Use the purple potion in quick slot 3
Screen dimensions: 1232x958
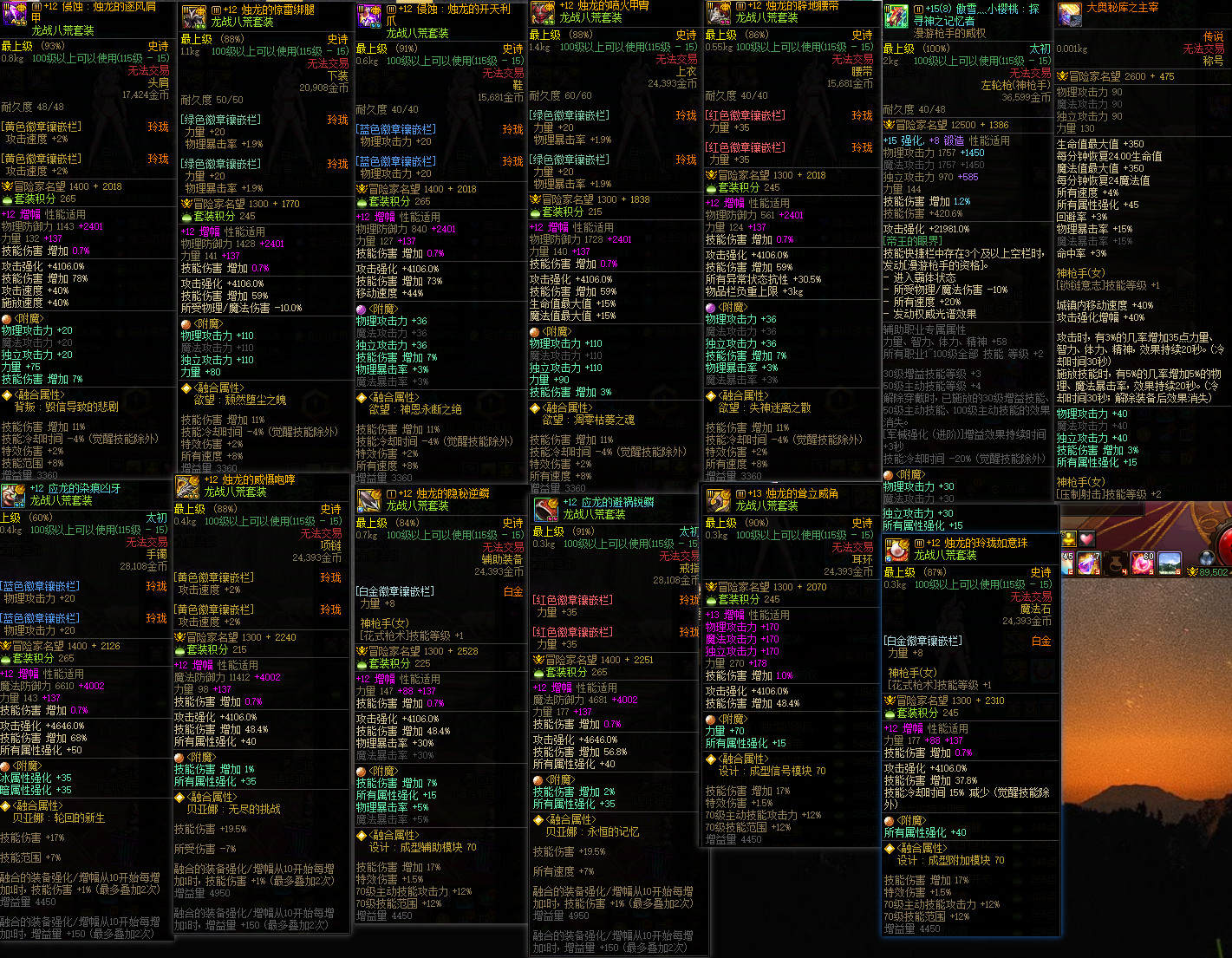pyautogui.click(x=1088, y=563)
